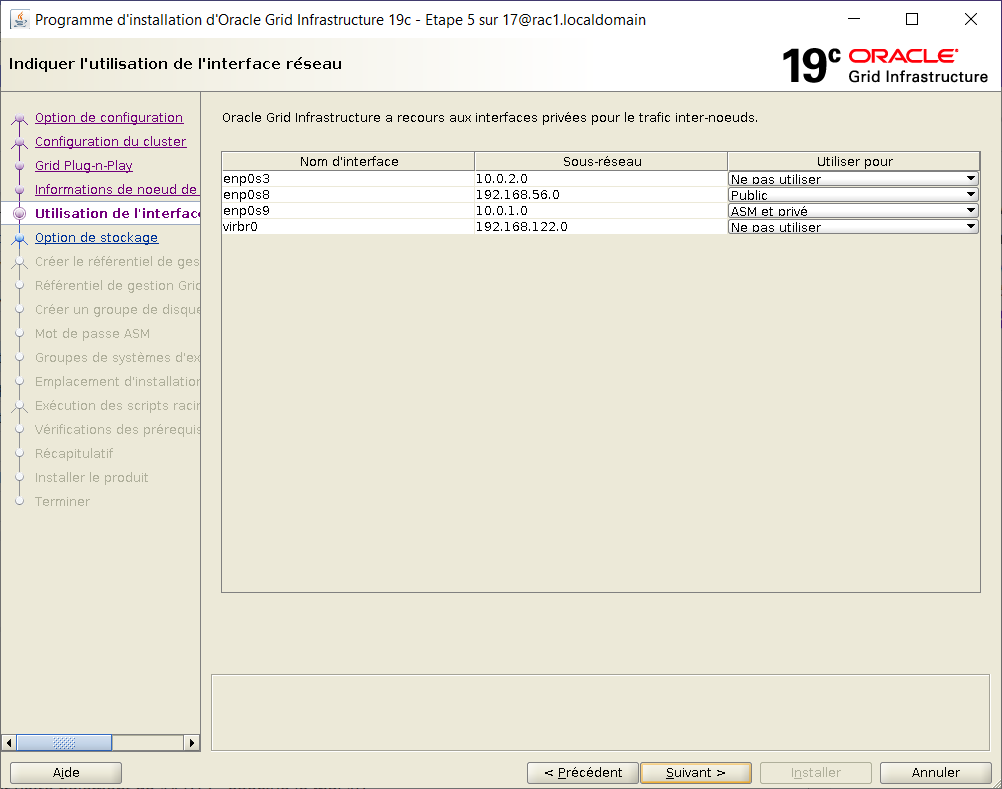This screenshot has width=1002, height=789.
Task: Open the usage dropdown for enp0s9
Action: point(853,211)
